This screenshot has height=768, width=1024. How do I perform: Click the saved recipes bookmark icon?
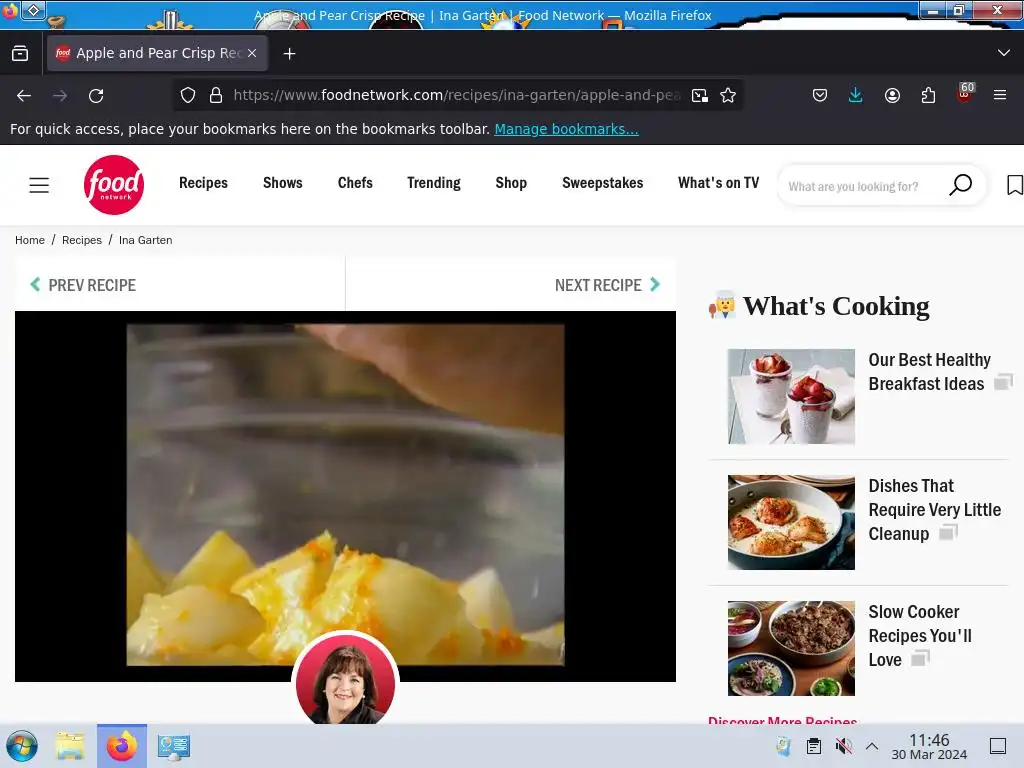[1015, 185]
